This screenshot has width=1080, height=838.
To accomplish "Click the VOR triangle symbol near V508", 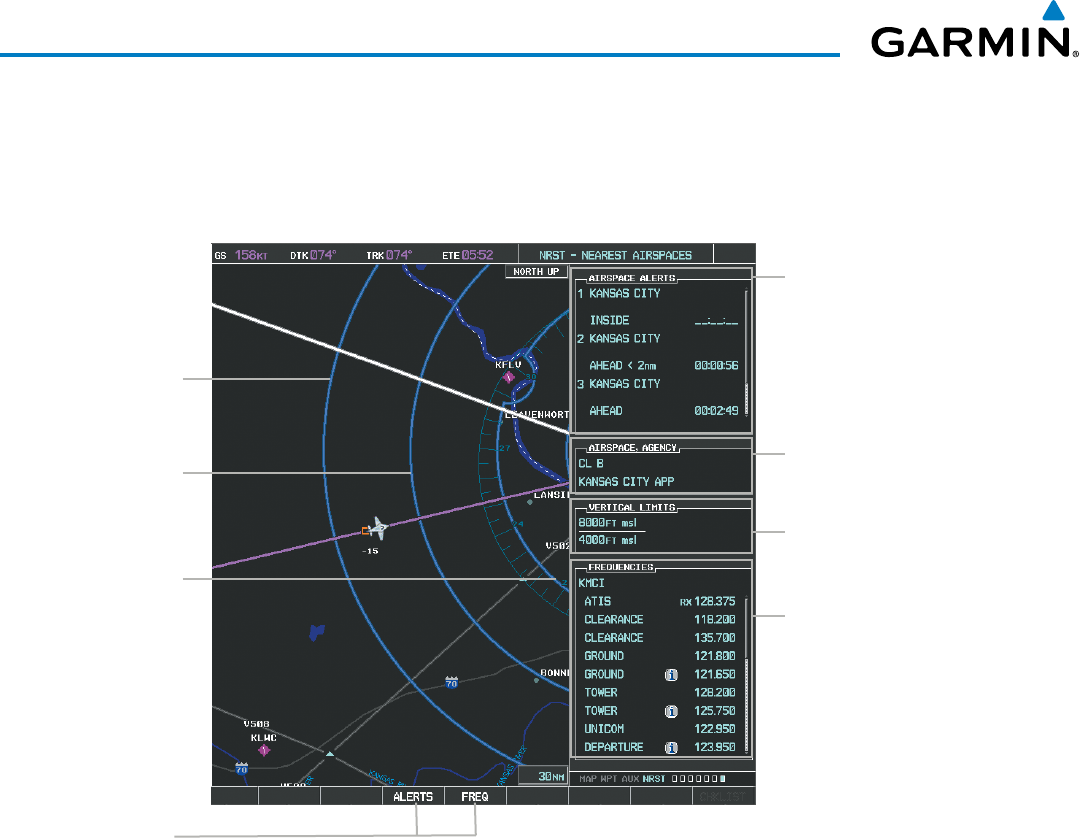I will pos(330,754).
